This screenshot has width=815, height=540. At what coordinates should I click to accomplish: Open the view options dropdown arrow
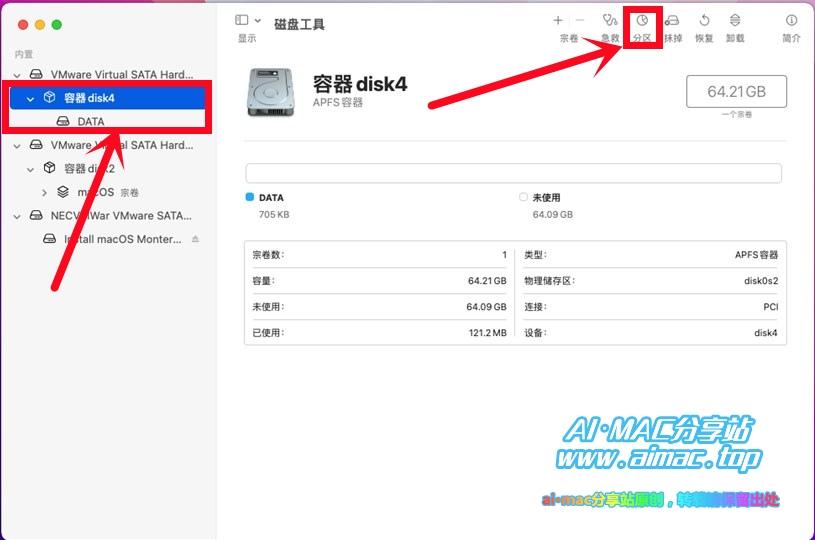tap(258, 21)
